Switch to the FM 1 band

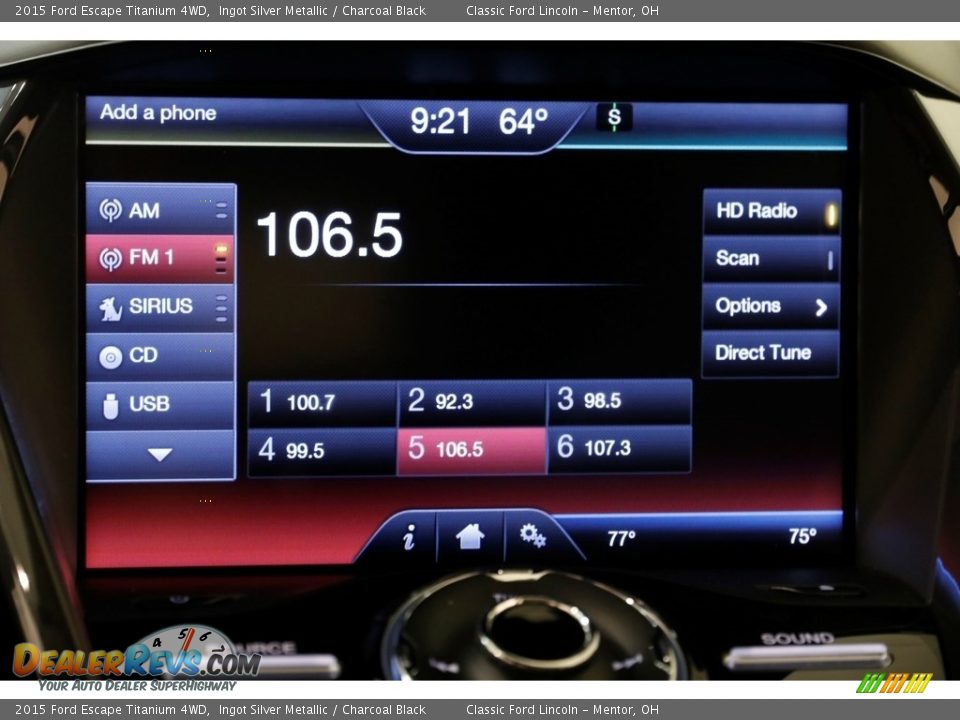(x=160, y=258)
